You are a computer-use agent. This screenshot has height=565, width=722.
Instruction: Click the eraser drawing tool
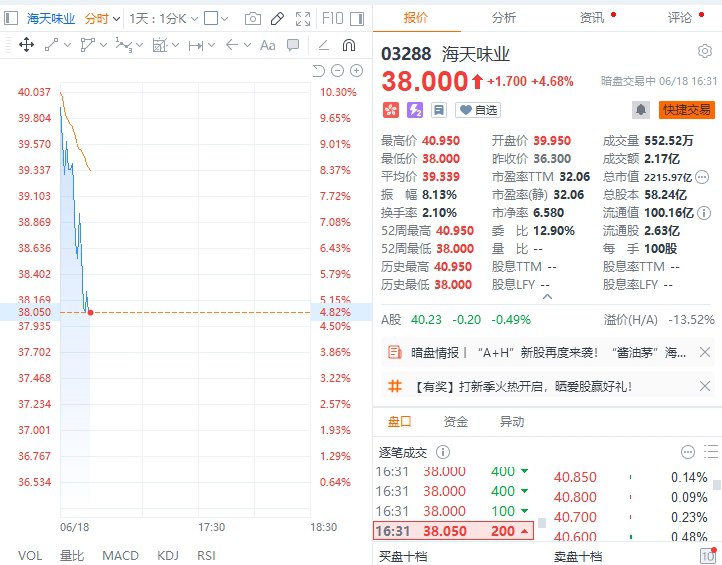[x=324, y=45]
